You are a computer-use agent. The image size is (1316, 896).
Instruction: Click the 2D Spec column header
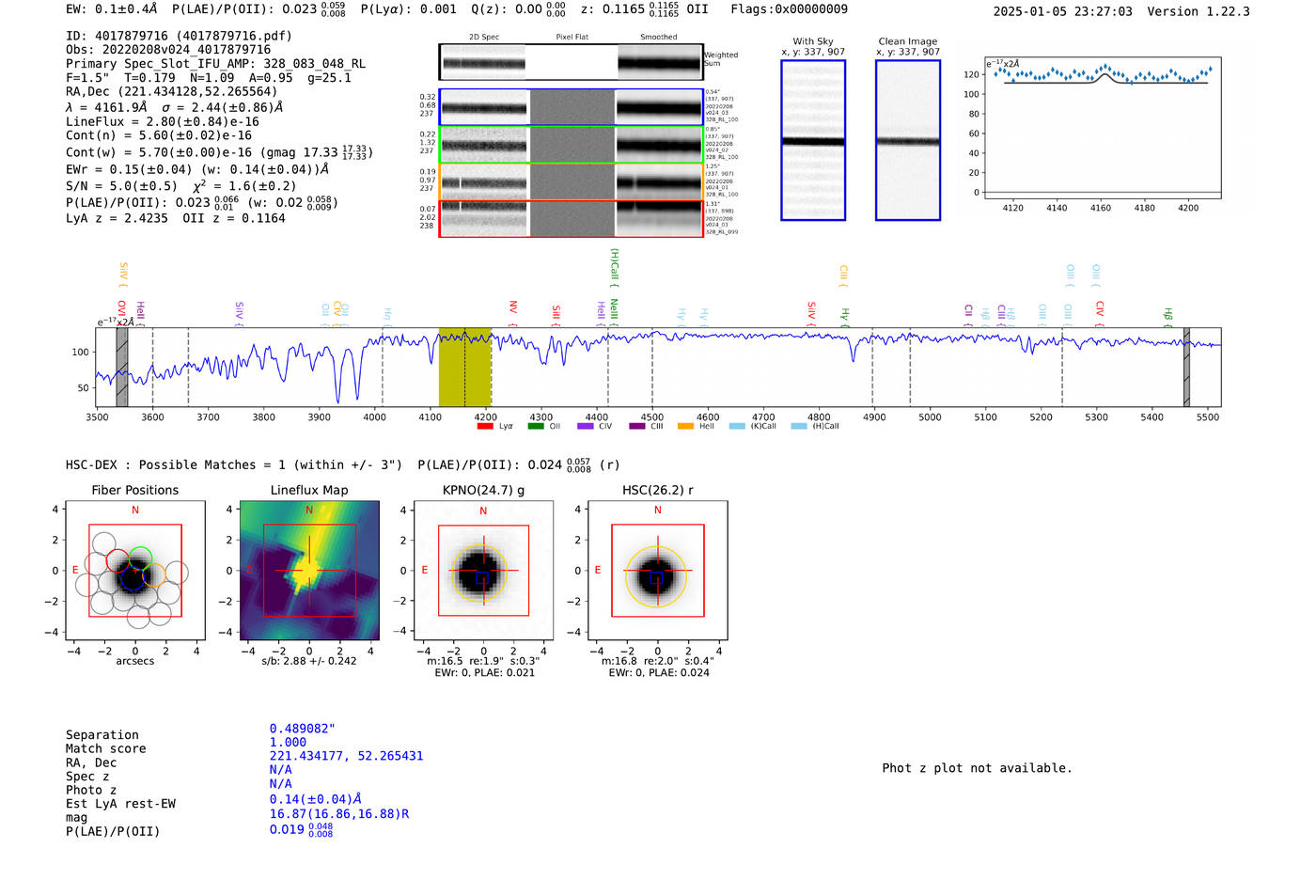tap(484, 38)
